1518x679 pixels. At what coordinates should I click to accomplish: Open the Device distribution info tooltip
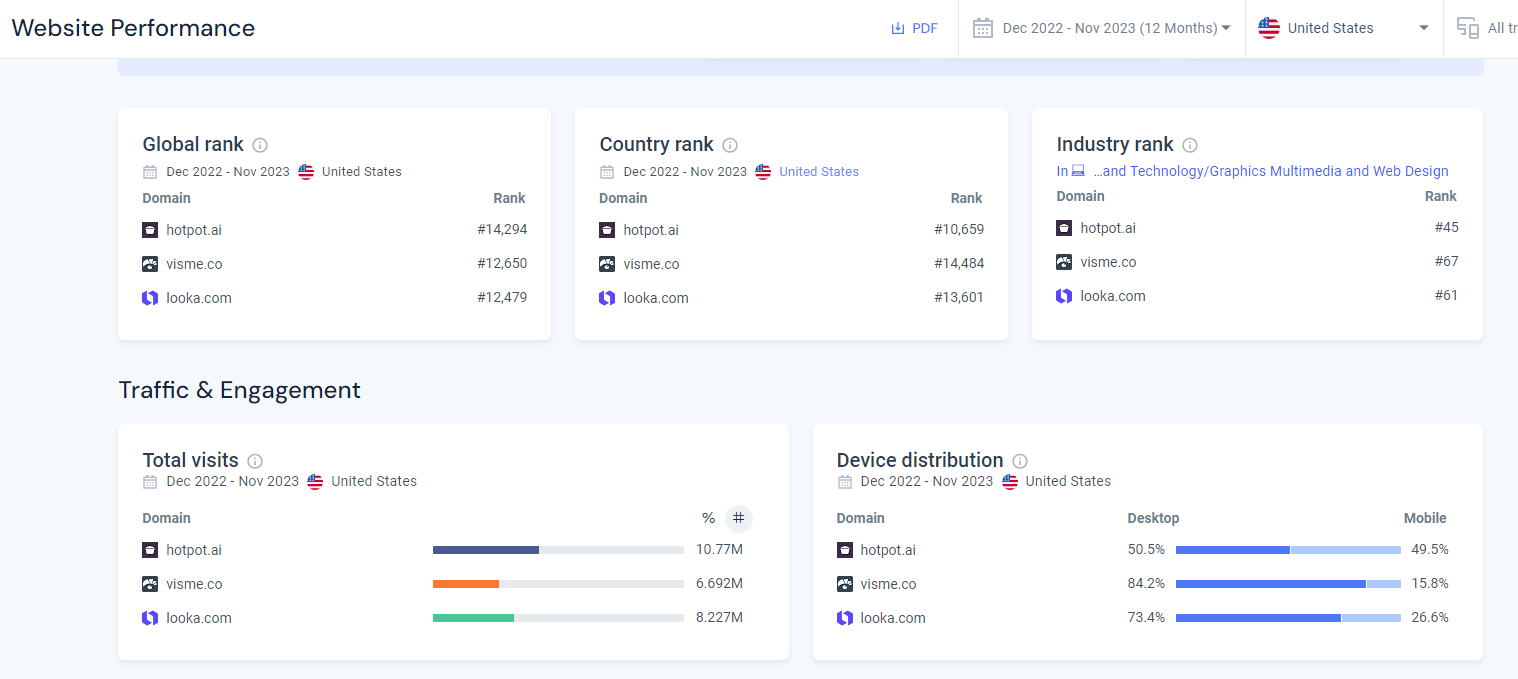point(1019,461)
